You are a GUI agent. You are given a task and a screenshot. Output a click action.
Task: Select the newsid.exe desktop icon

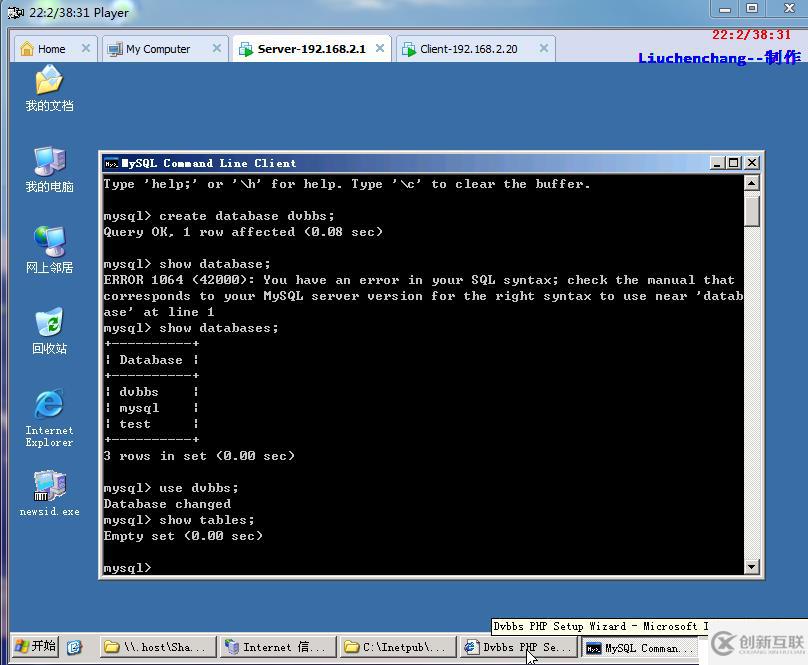click(49, 493)
